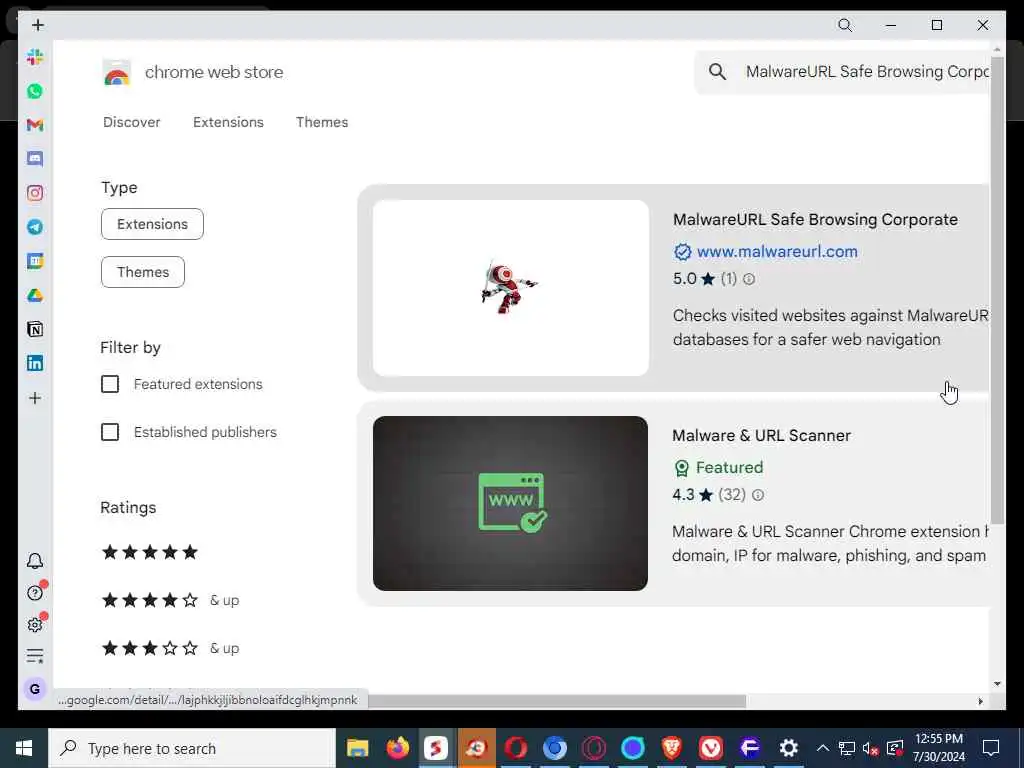This screenshot has height=768, width=1024.
Task: Open Gmail sidebar app
Action: pyautogui.click(x=35, y=125)
